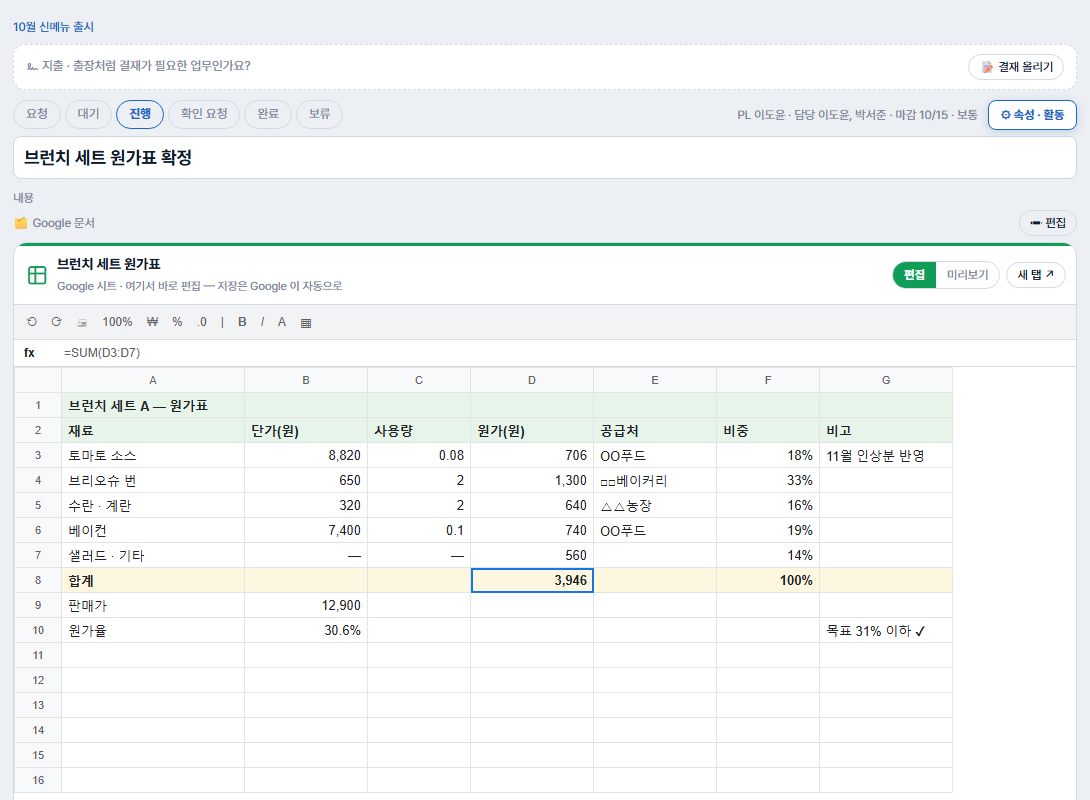Select cell 12,900 판매가 value
The image size is (1090, 800).
pos(306,605)
